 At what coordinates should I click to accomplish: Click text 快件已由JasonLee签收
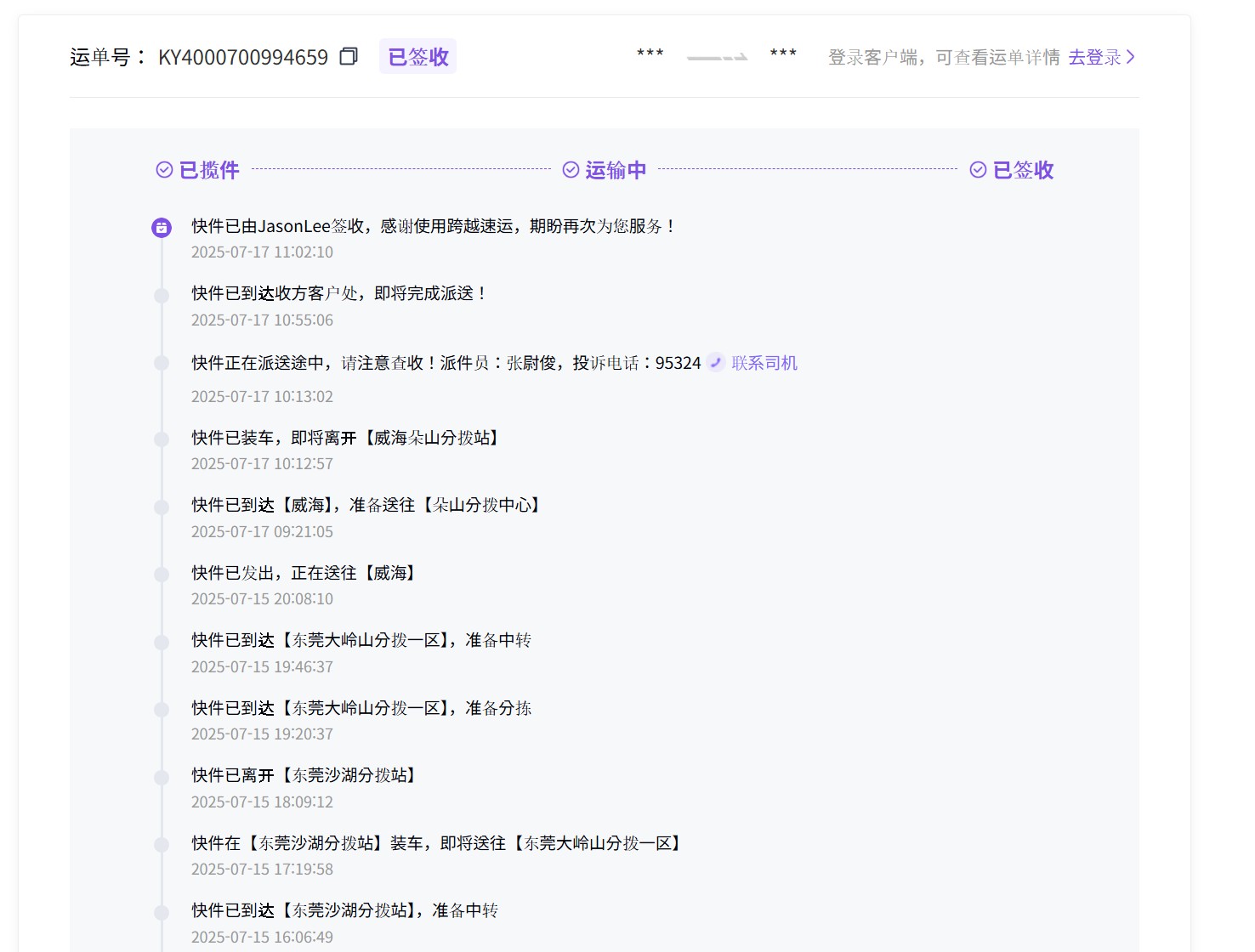pos(278,226)
